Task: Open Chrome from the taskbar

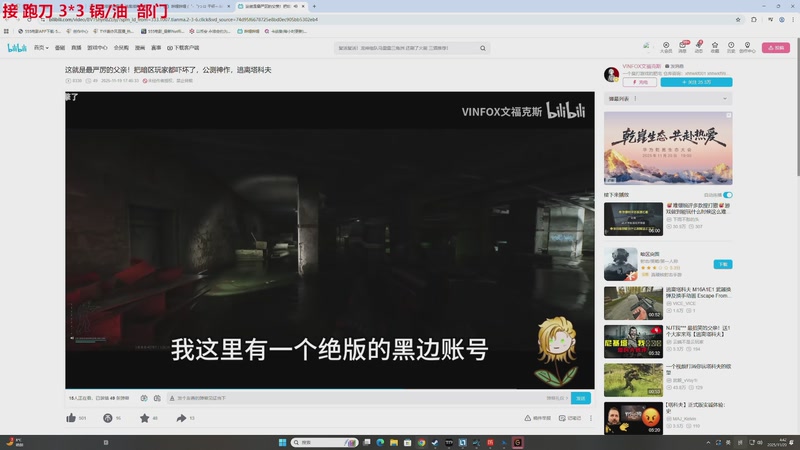Action: [x=421, y=442]
